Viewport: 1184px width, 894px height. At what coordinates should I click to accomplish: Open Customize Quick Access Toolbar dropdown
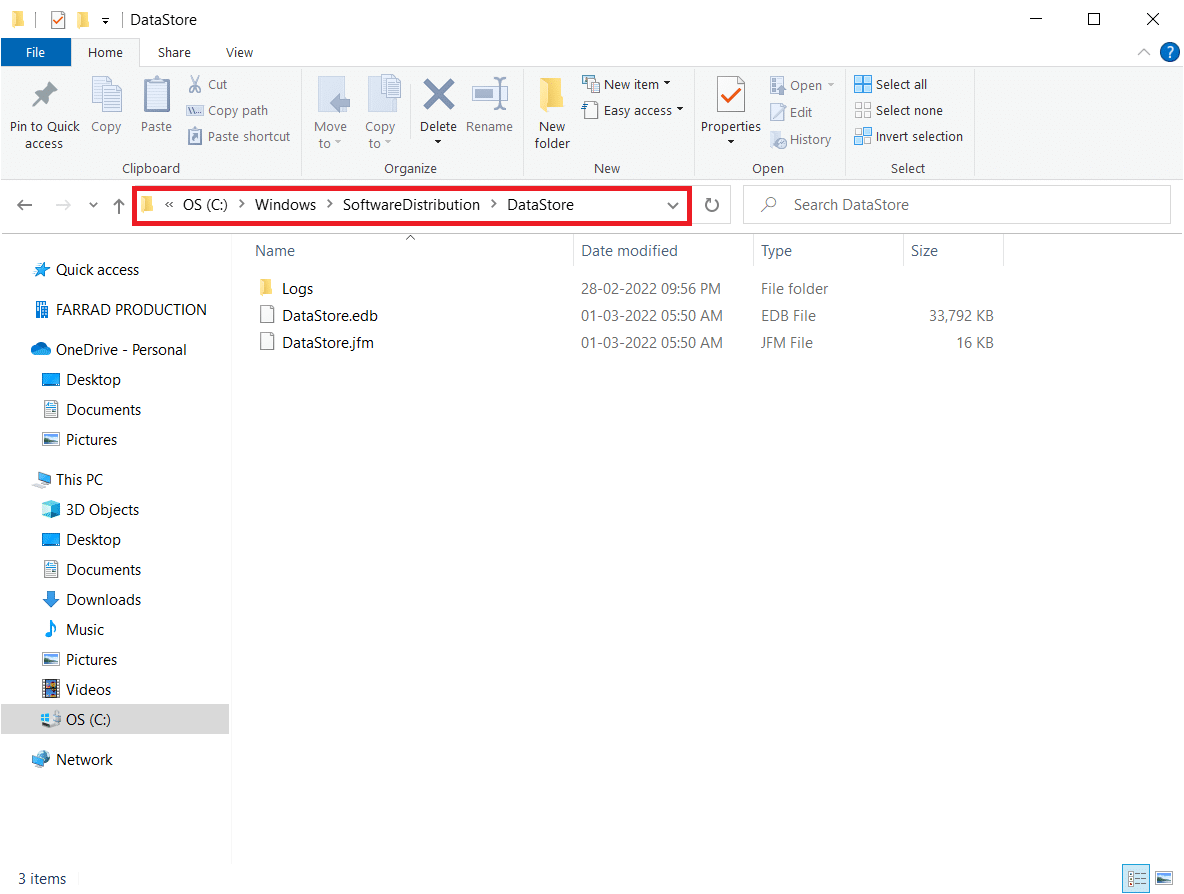pyautogui.click(x=106, y=21)
